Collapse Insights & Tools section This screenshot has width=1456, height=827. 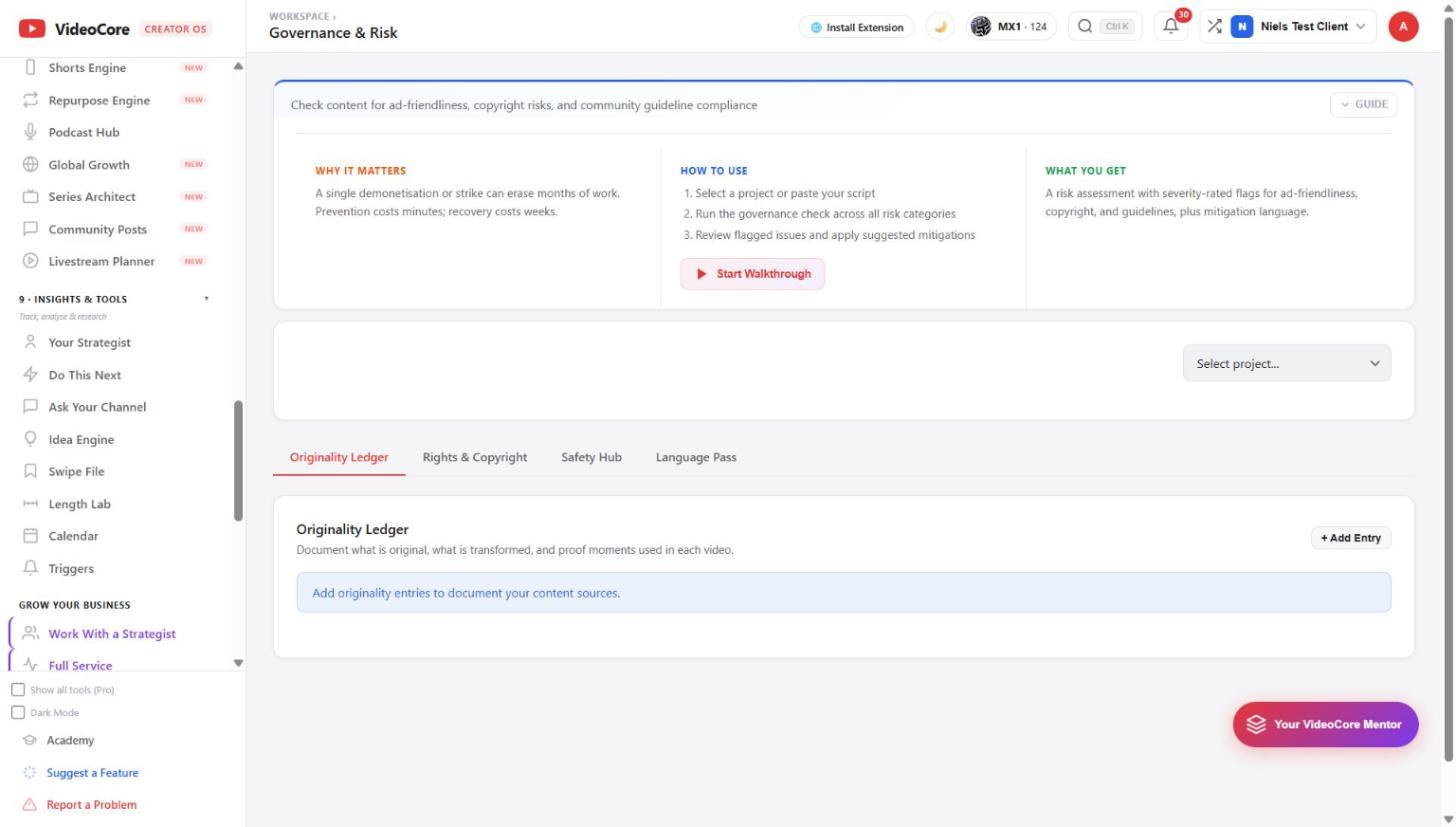207,299
